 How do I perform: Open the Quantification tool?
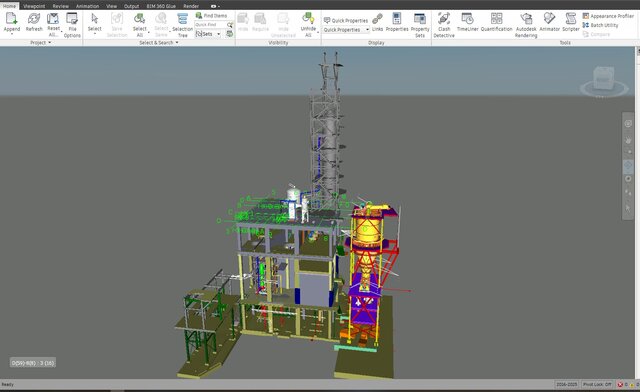[x=496, y=22]
